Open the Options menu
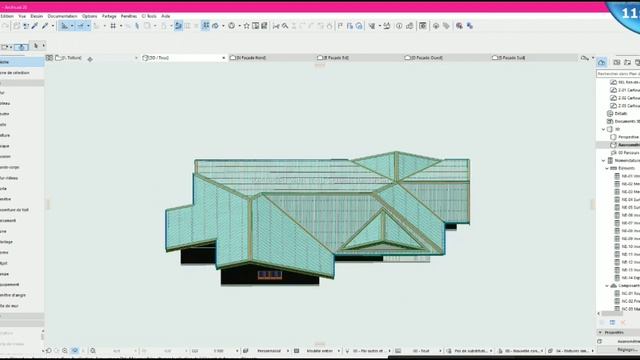Screen dimensions: 640x360 (x=89, y=16)
